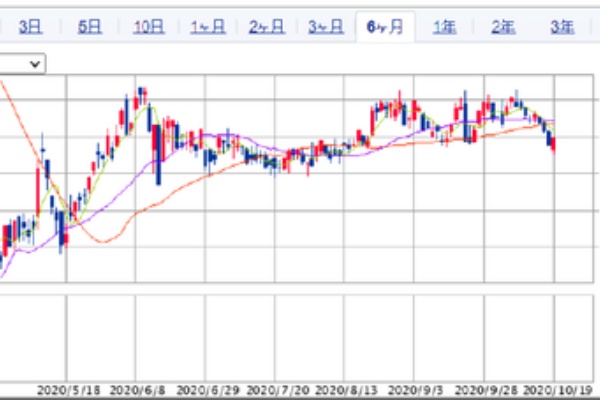Click the 2020/8/13 axis date label
The height and width of the screenshot is (400, 600).
tap(345, 390)
